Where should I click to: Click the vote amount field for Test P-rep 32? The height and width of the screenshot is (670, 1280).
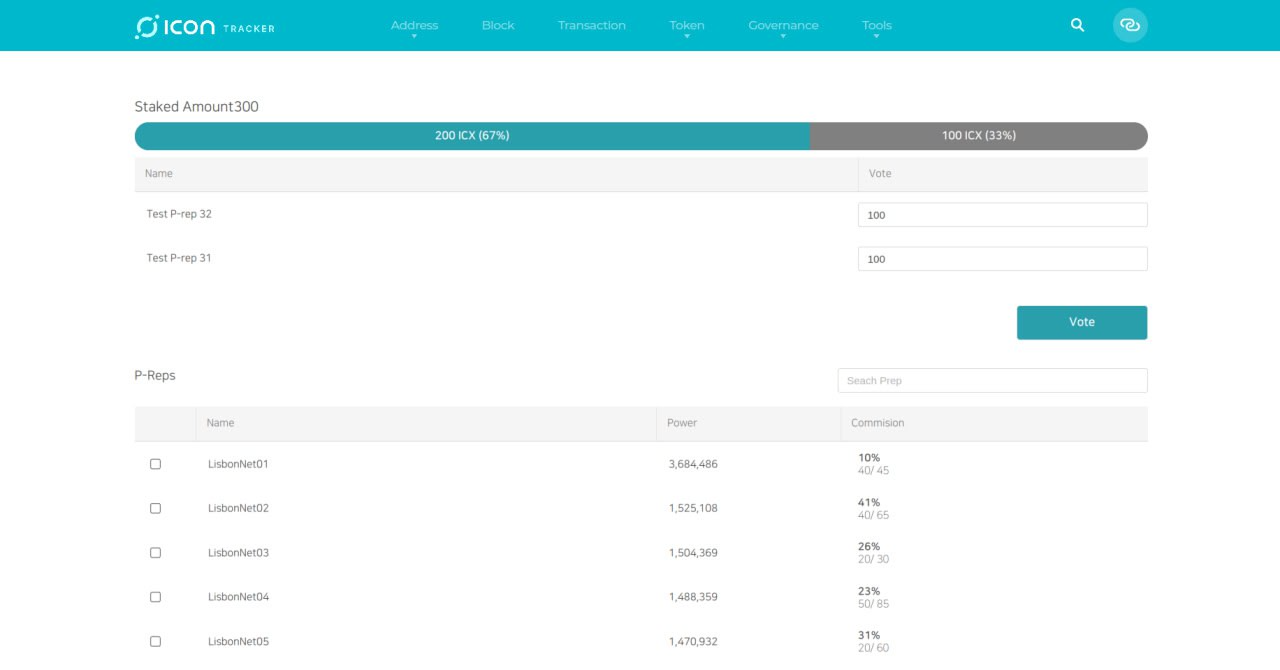pyautogui.click(x=1002, y=215)
